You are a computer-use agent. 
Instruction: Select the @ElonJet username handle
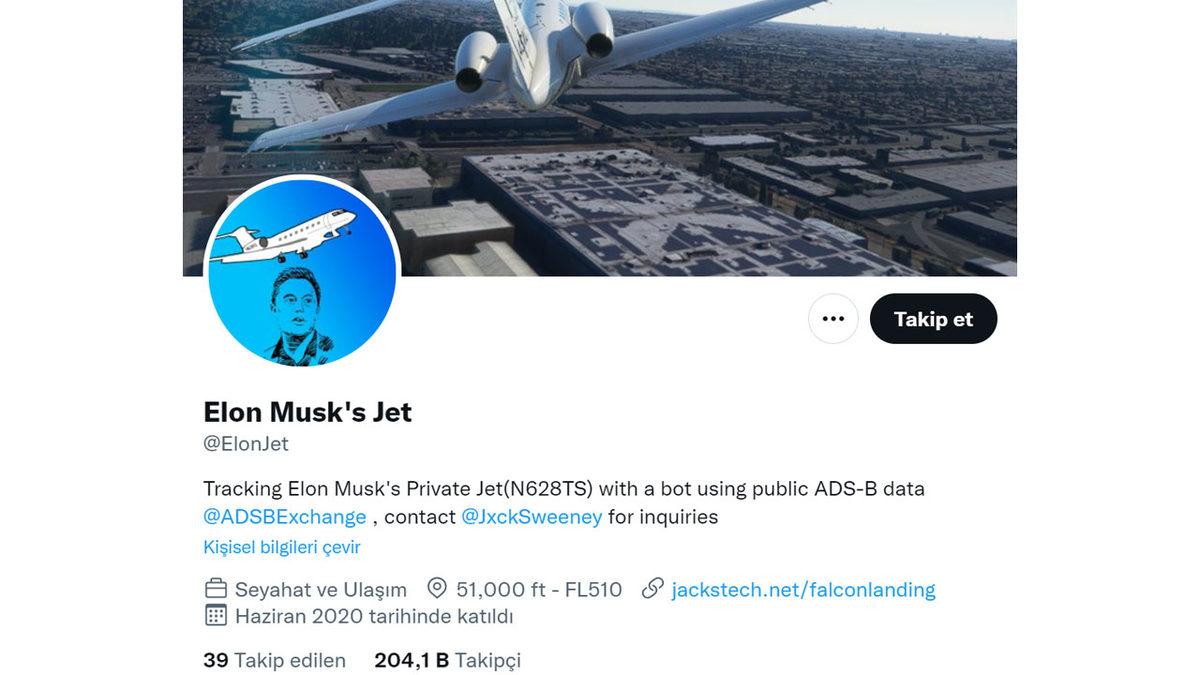246,443
